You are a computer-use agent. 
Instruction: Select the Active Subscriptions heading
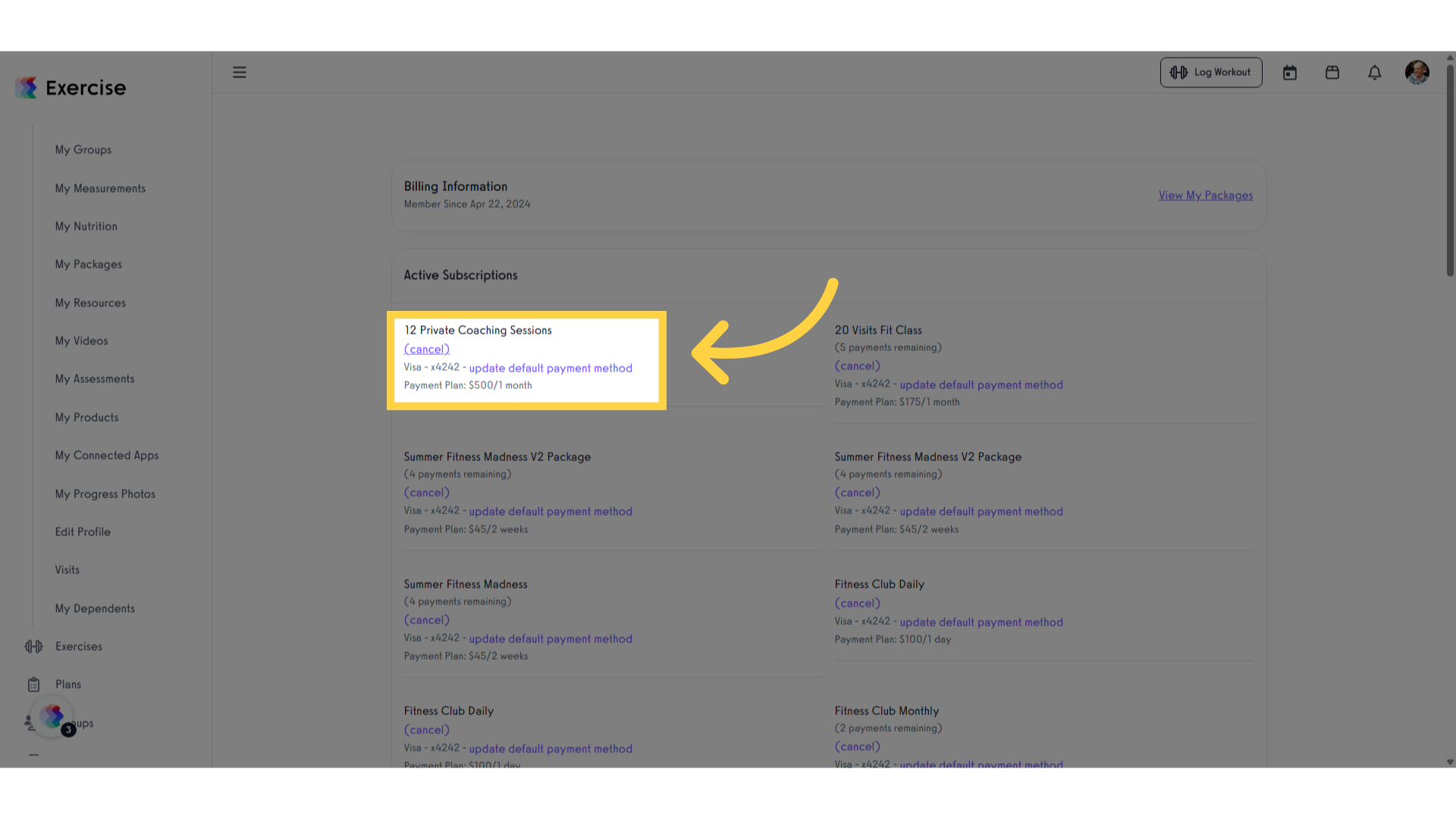[460, 275]
